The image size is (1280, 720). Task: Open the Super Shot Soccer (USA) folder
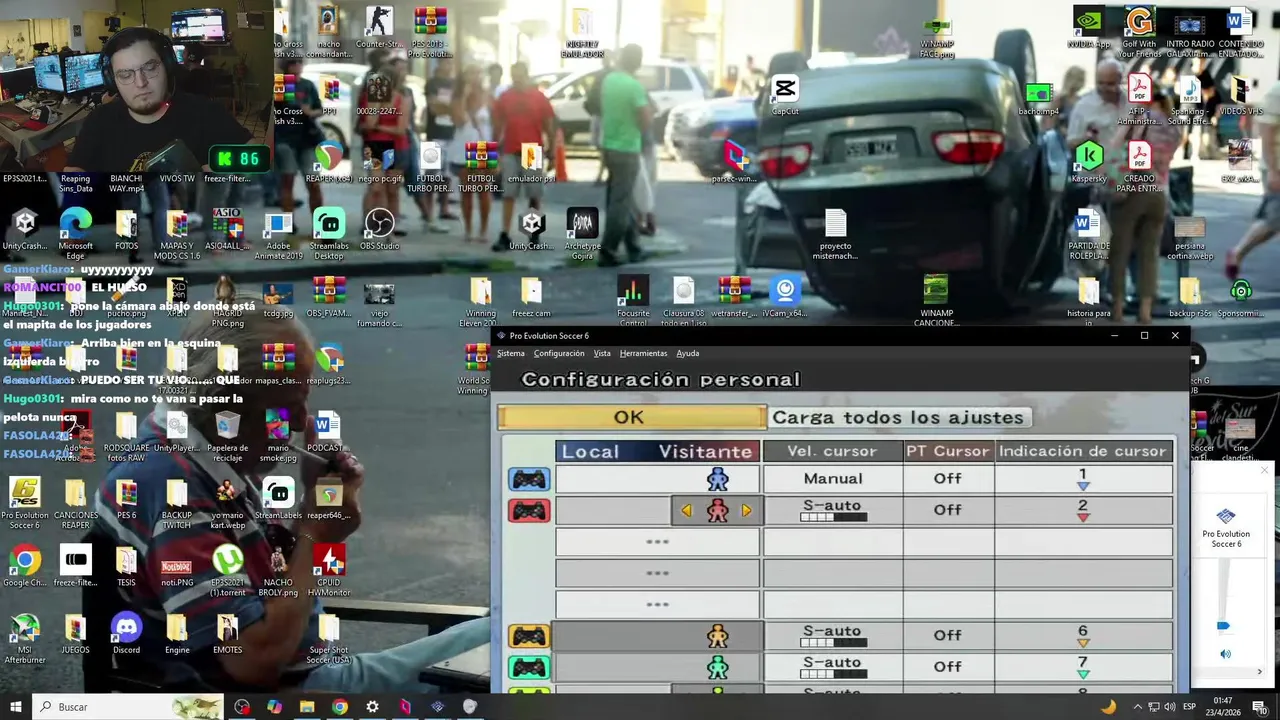pyautogui.click(x=328, y=638)
